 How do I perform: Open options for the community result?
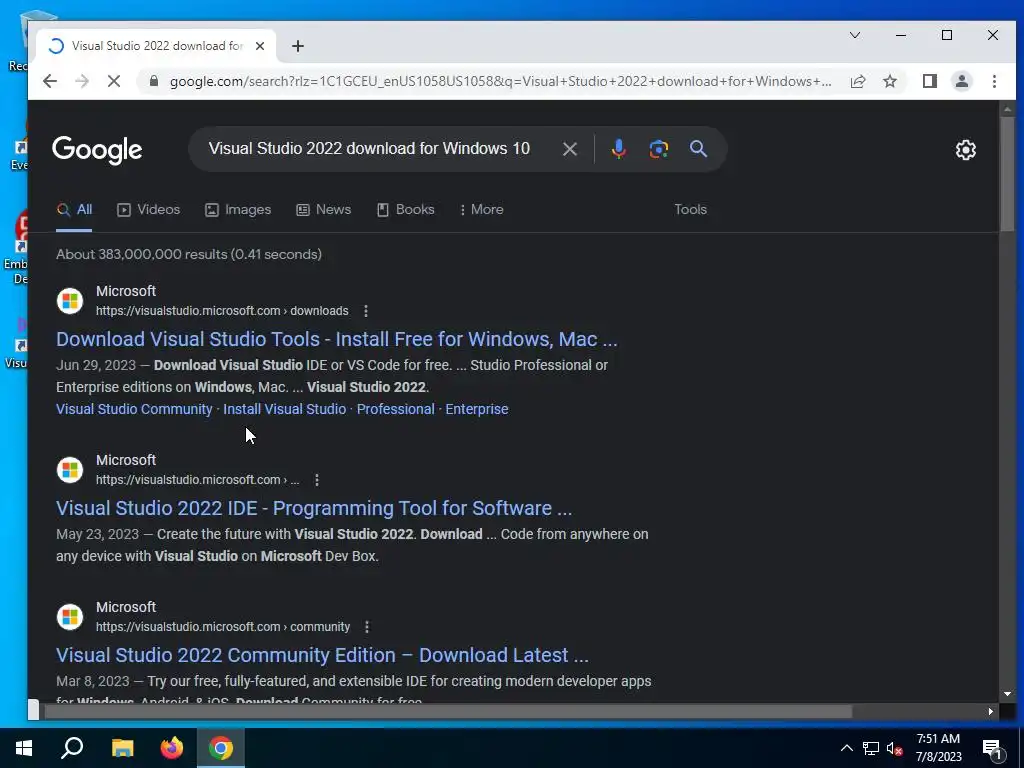tap(367, 627)
